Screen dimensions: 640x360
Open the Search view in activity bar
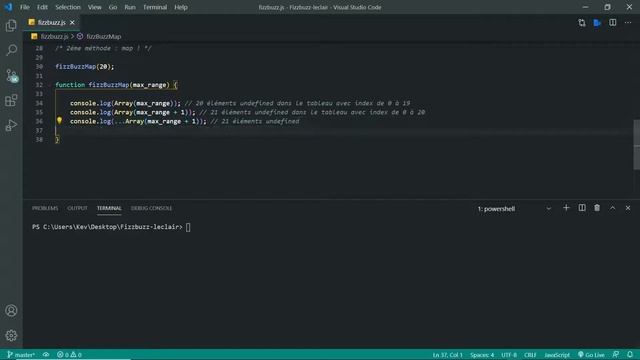[x=11, y=50]
